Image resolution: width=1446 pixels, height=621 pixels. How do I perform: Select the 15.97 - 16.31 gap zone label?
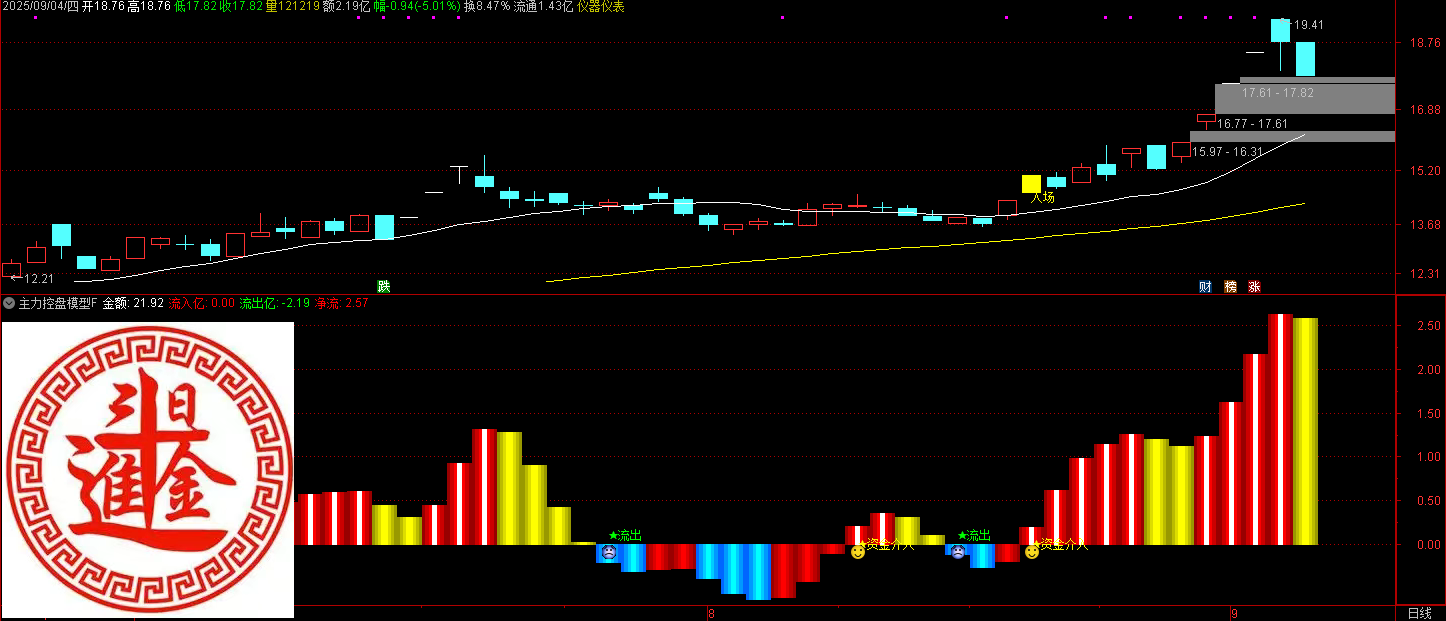point(1227,152)
